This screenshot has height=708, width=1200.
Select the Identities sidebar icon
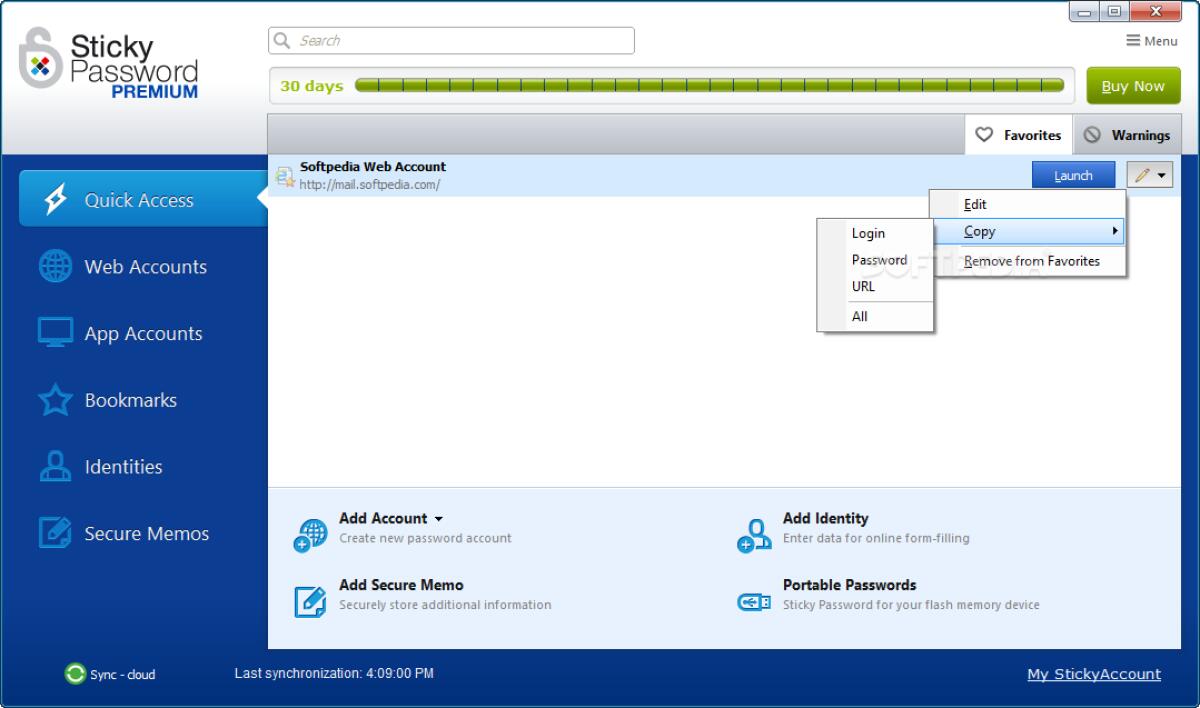click(x=56, y=466)
